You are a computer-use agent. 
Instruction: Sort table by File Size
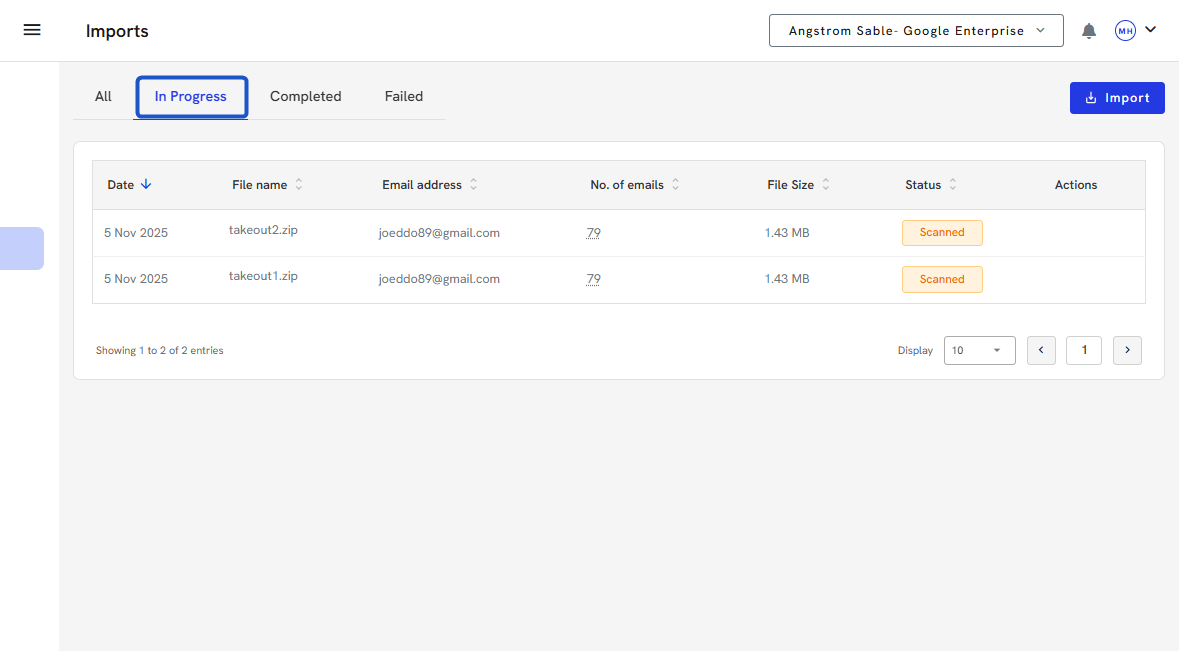click(x=826, y=185)
